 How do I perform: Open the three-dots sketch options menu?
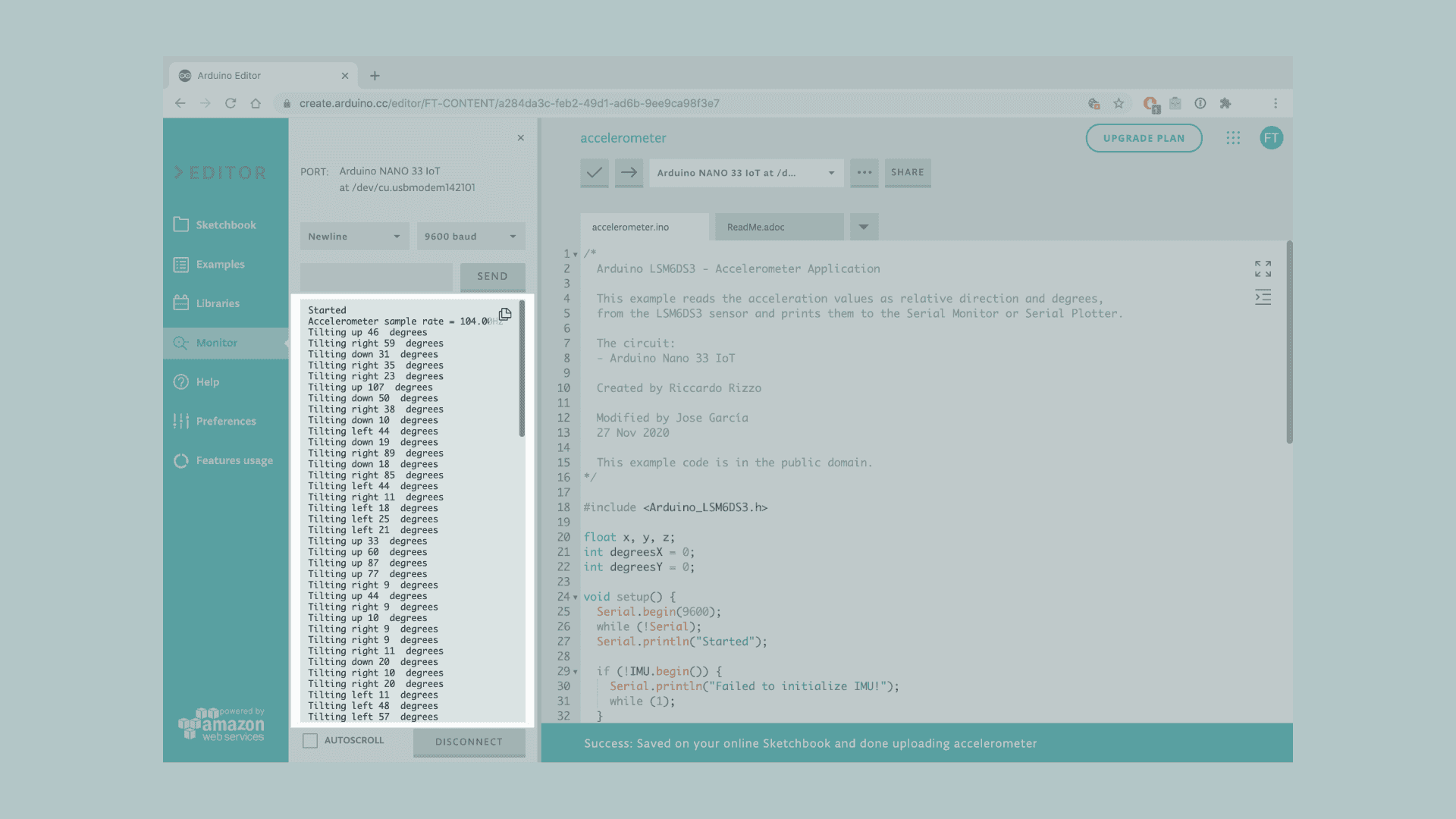(864, 173)
